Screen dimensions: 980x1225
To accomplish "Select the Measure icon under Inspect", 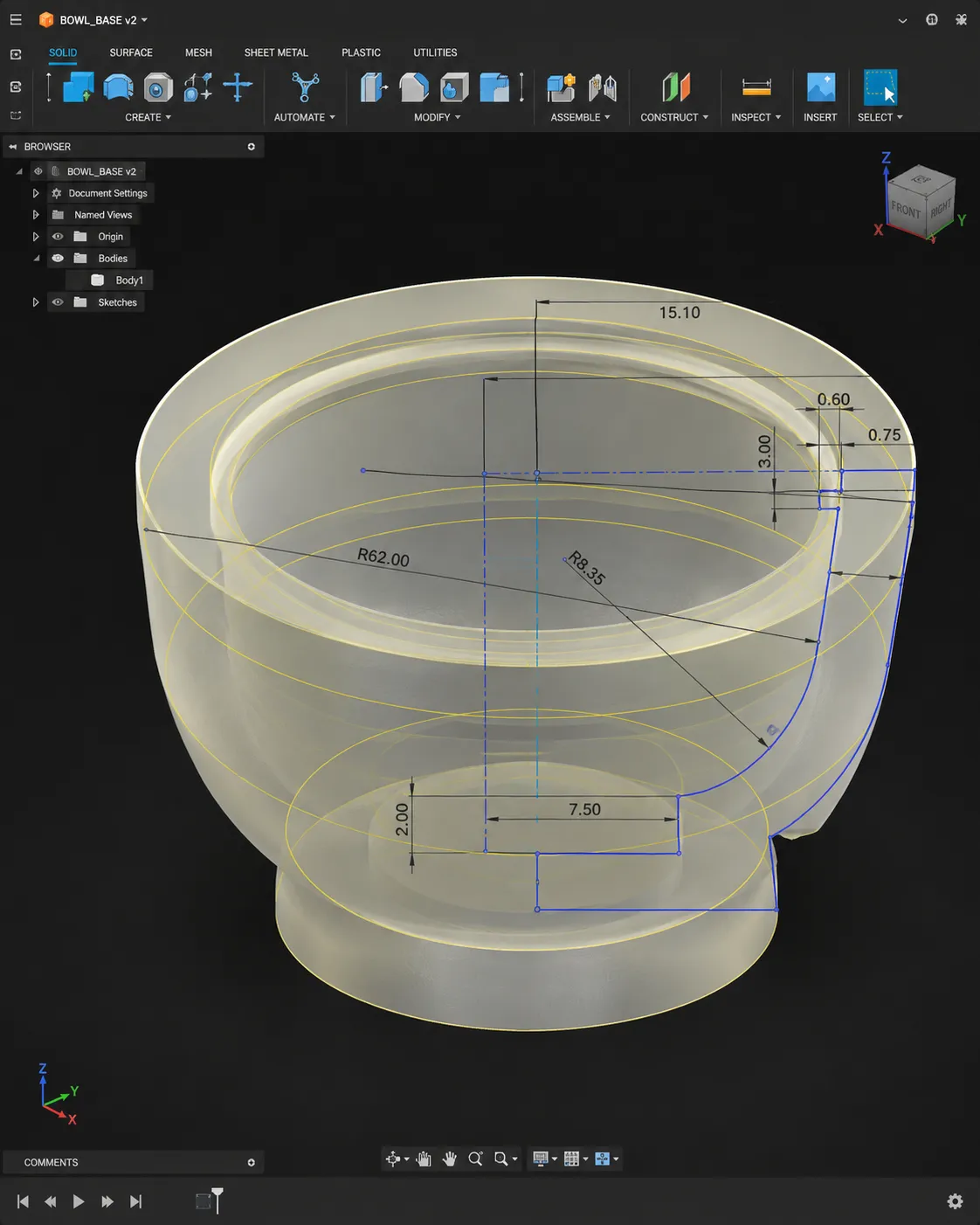I will [x=756, y=87].
